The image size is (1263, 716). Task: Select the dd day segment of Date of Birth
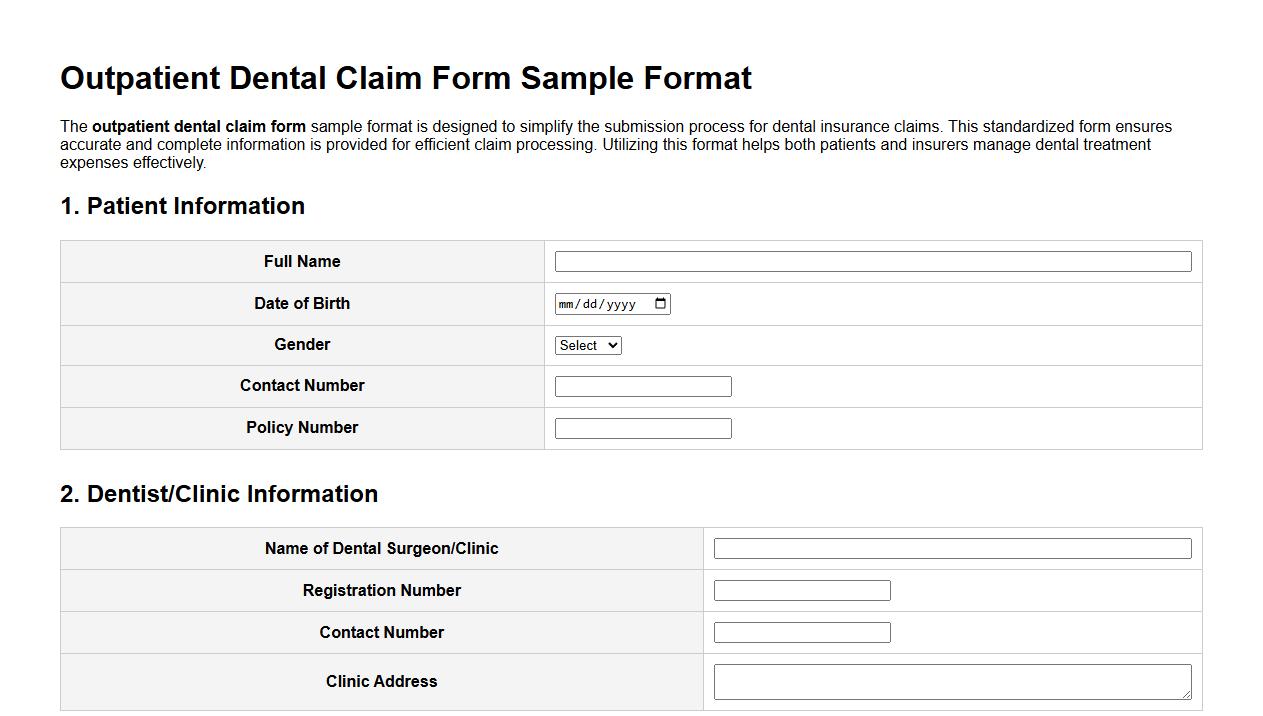coord(589,304)
